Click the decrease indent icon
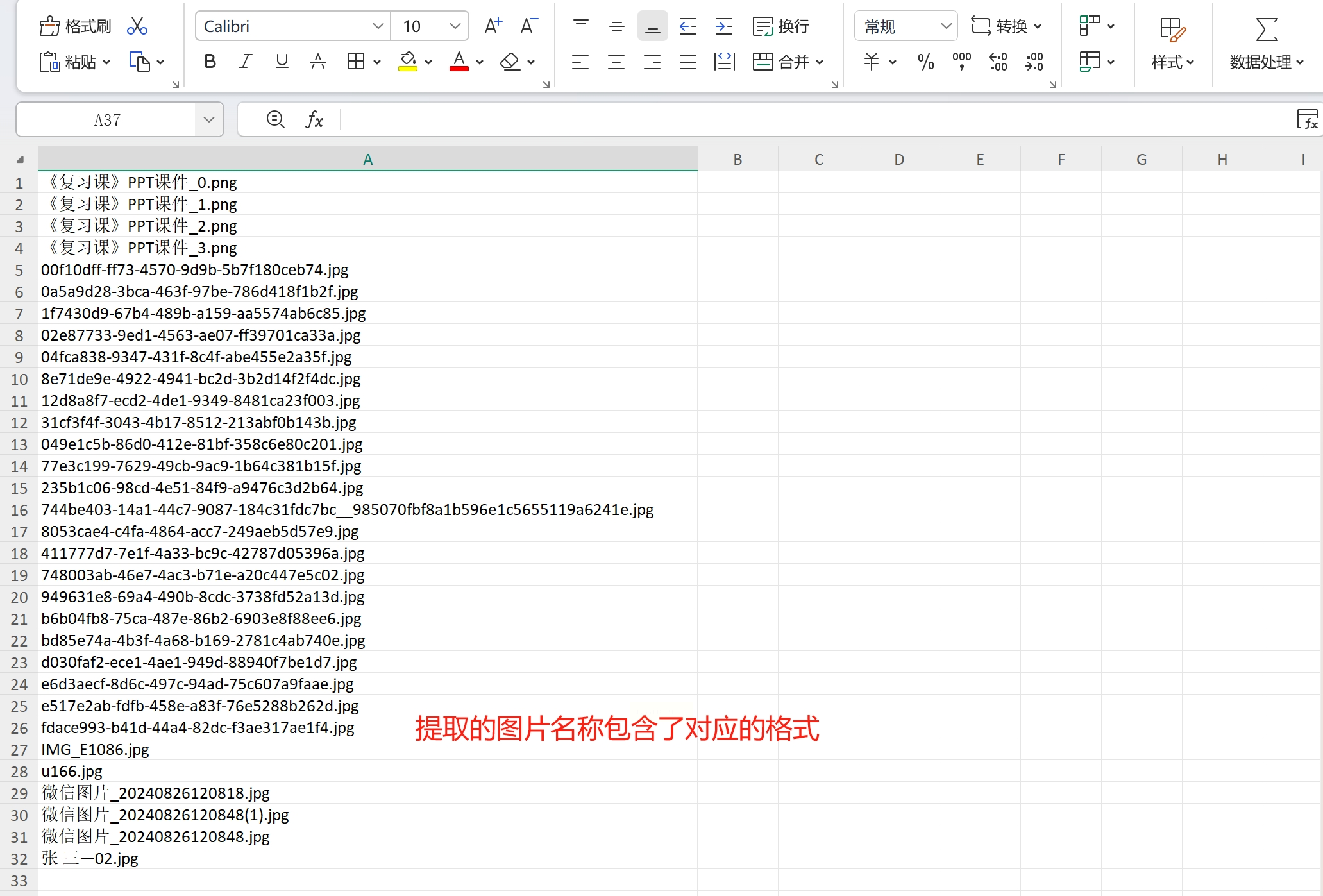The height and width of the screenshot is (896, 1323). click(x=687, y=26)
